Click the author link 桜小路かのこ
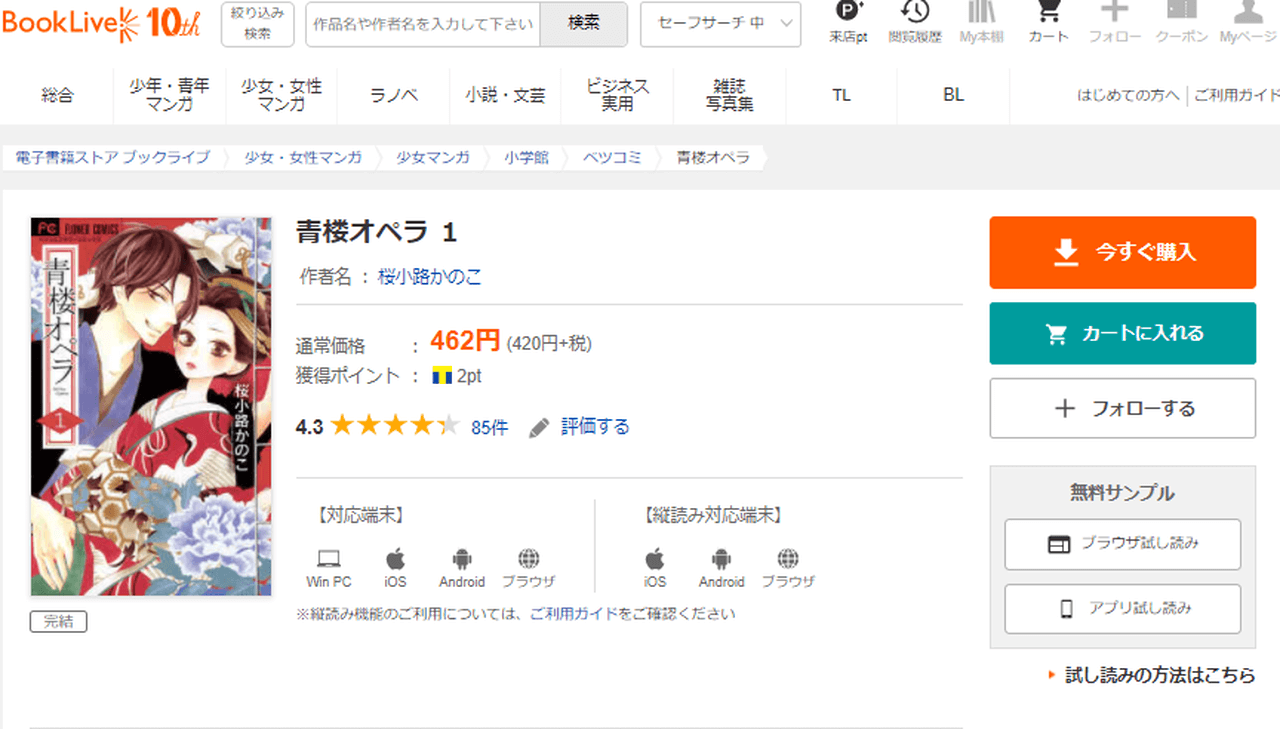1280x729 pixels. coord(430,277)
